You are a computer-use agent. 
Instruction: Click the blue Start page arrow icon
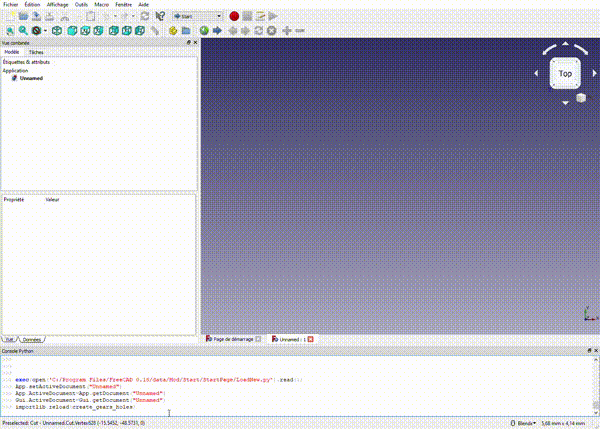coord(217,31)
